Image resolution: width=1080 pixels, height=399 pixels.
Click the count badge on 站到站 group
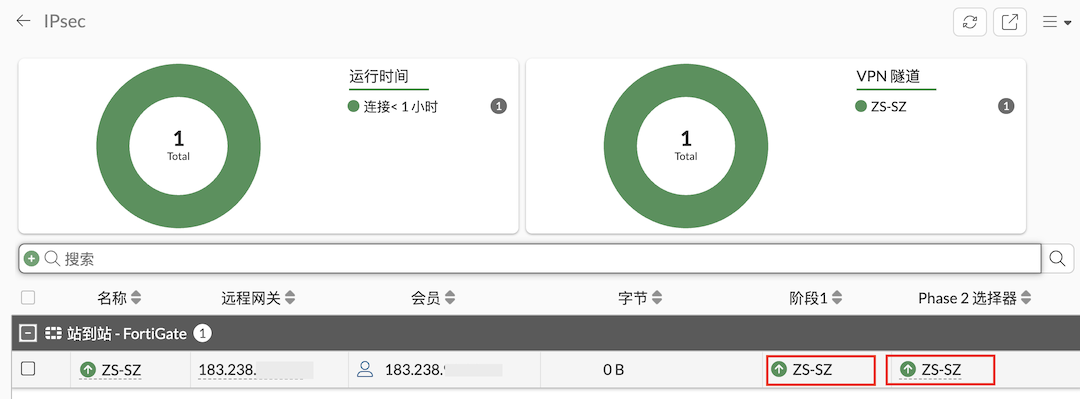pyautogui.click(x=202, y=334)
